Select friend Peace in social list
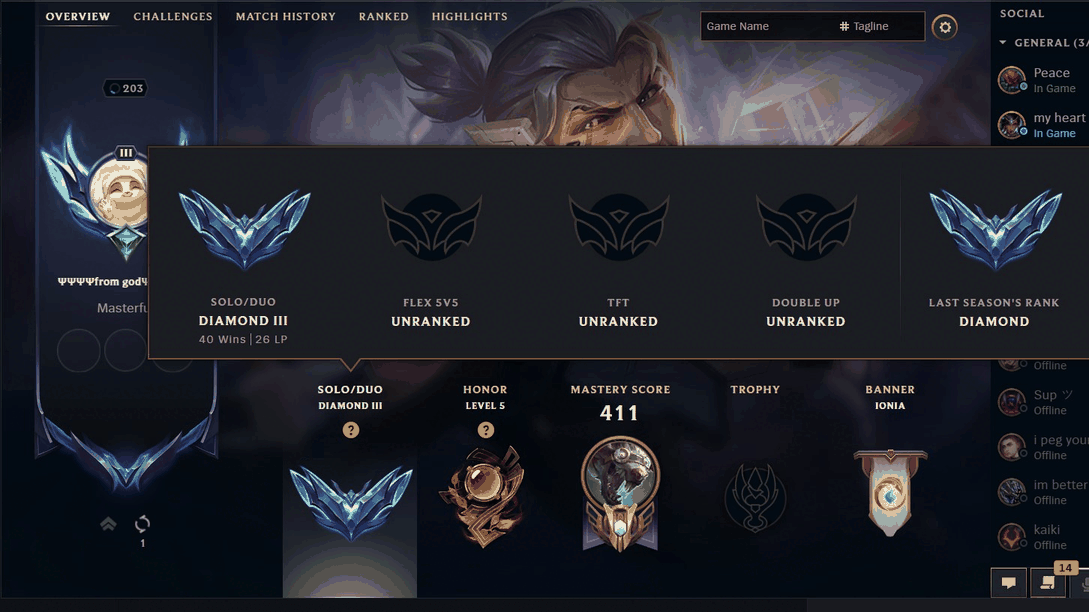 coord(1040,80)
